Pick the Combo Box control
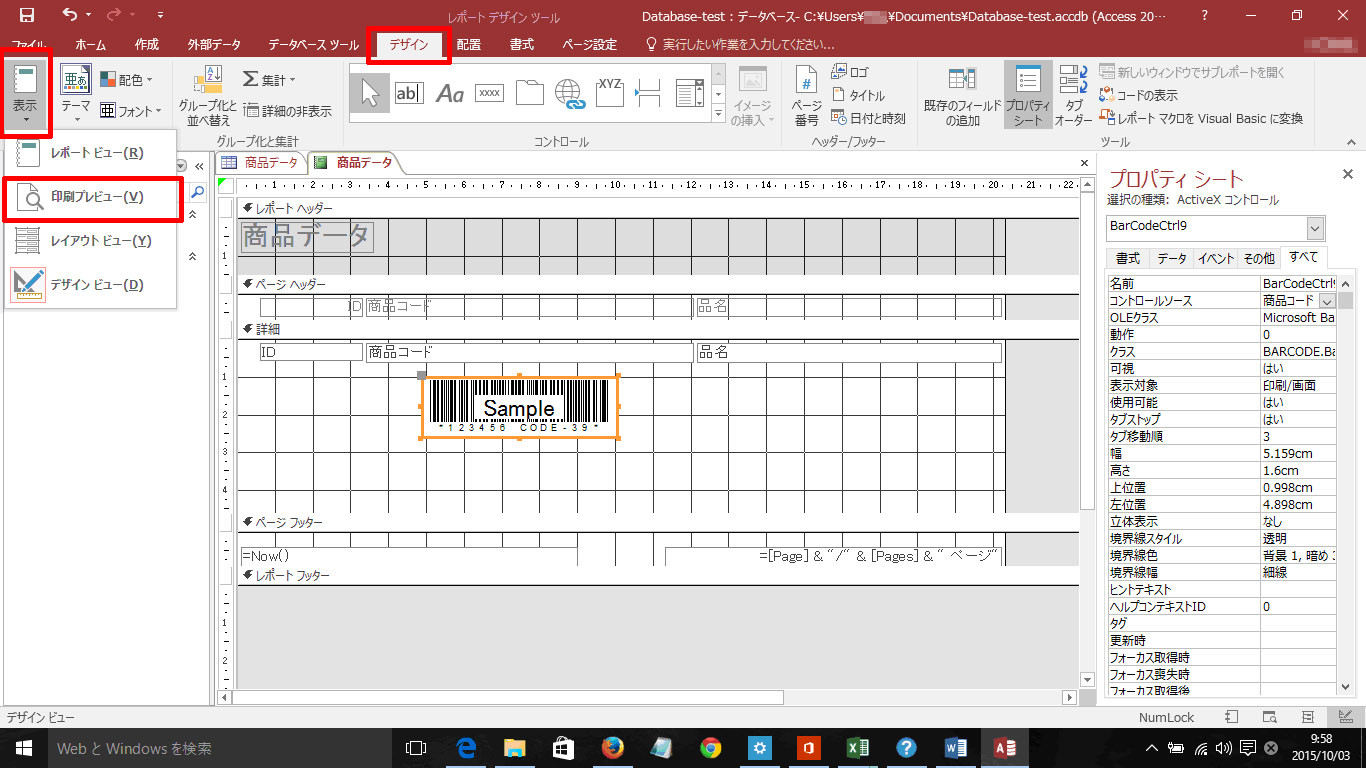 pyautogui.click(x=689, y=93)
